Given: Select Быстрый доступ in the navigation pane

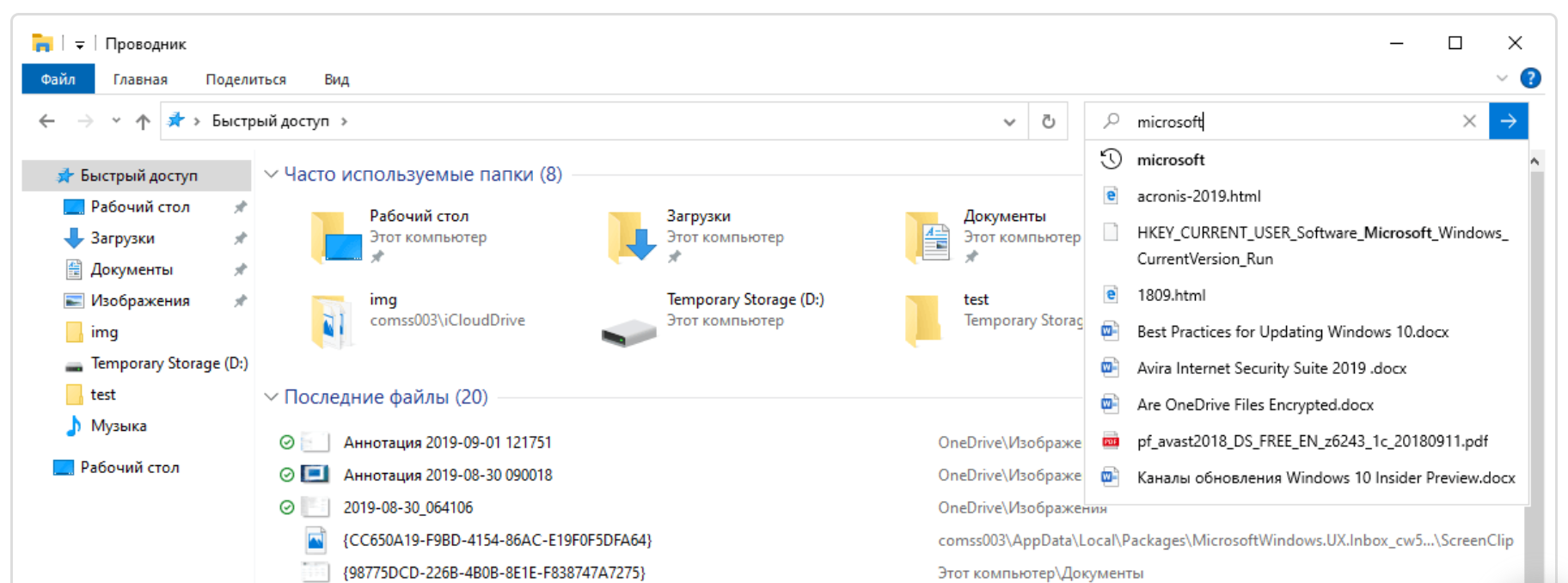Looking at the screenshot, I should [138, 175].
